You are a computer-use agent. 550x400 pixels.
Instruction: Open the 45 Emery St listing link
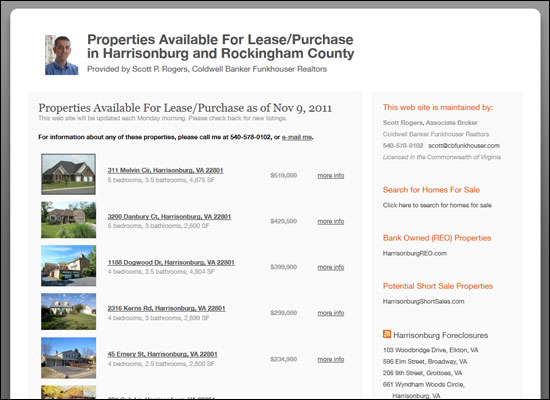pyautogui.click(x=162, y=354)
